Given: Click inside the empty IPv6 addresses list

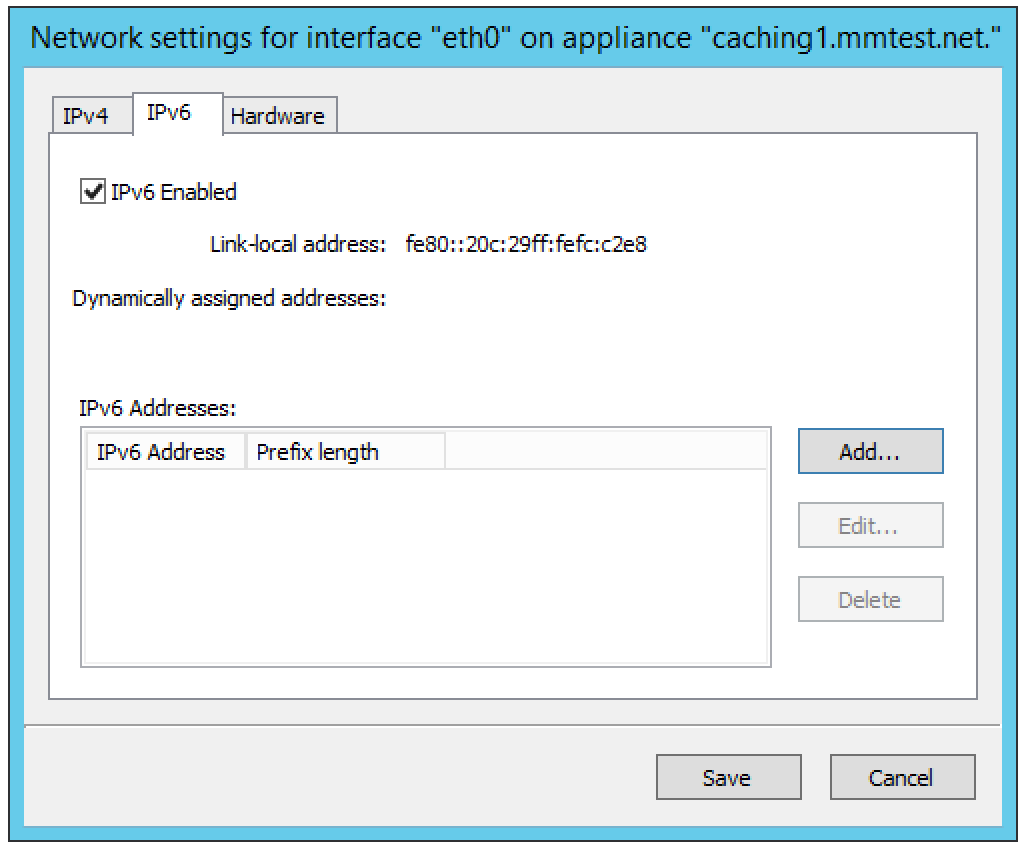Looking at the screenshot, I should coord(426,566).
